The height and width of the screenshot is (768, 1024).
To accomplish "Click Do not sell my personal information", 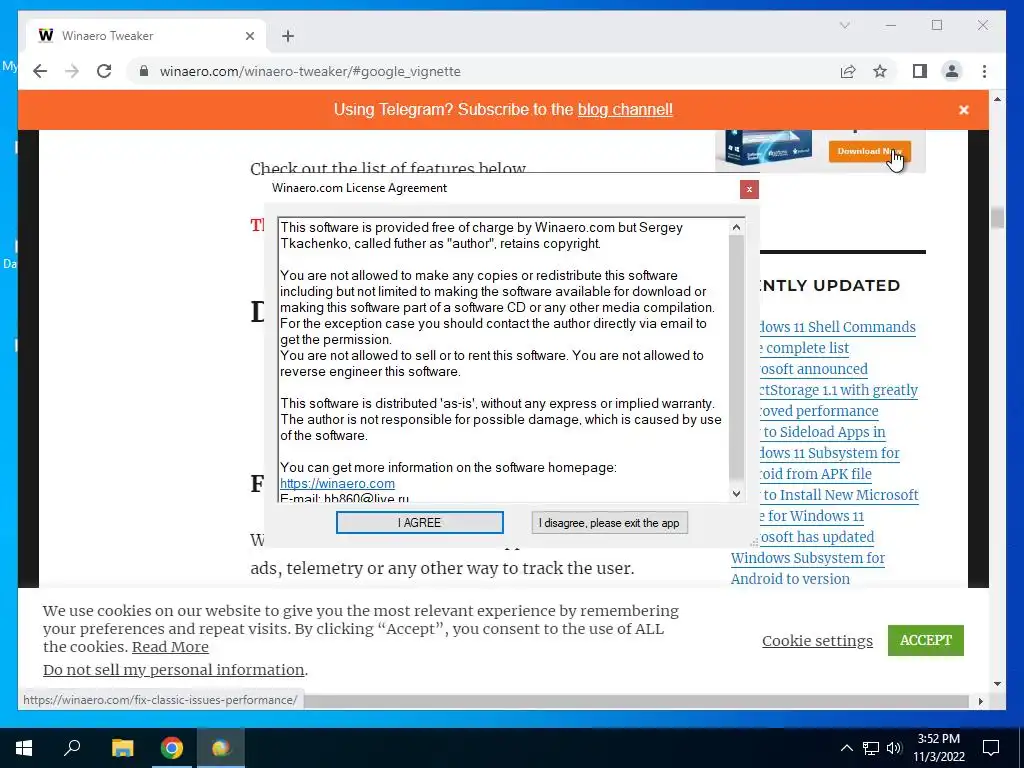I will coord(174,670).
